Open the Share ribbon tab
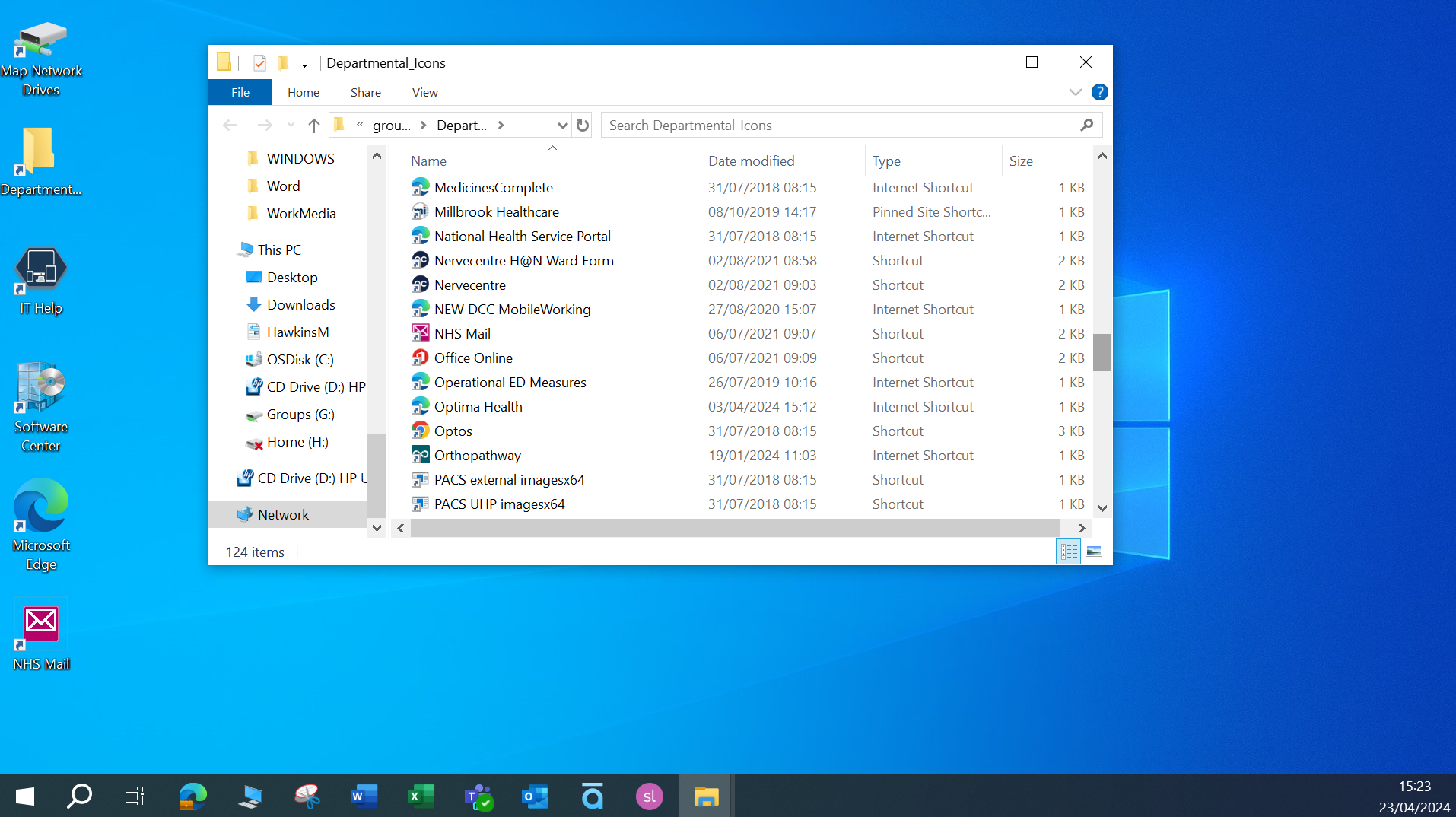 (x=366, y=92)
